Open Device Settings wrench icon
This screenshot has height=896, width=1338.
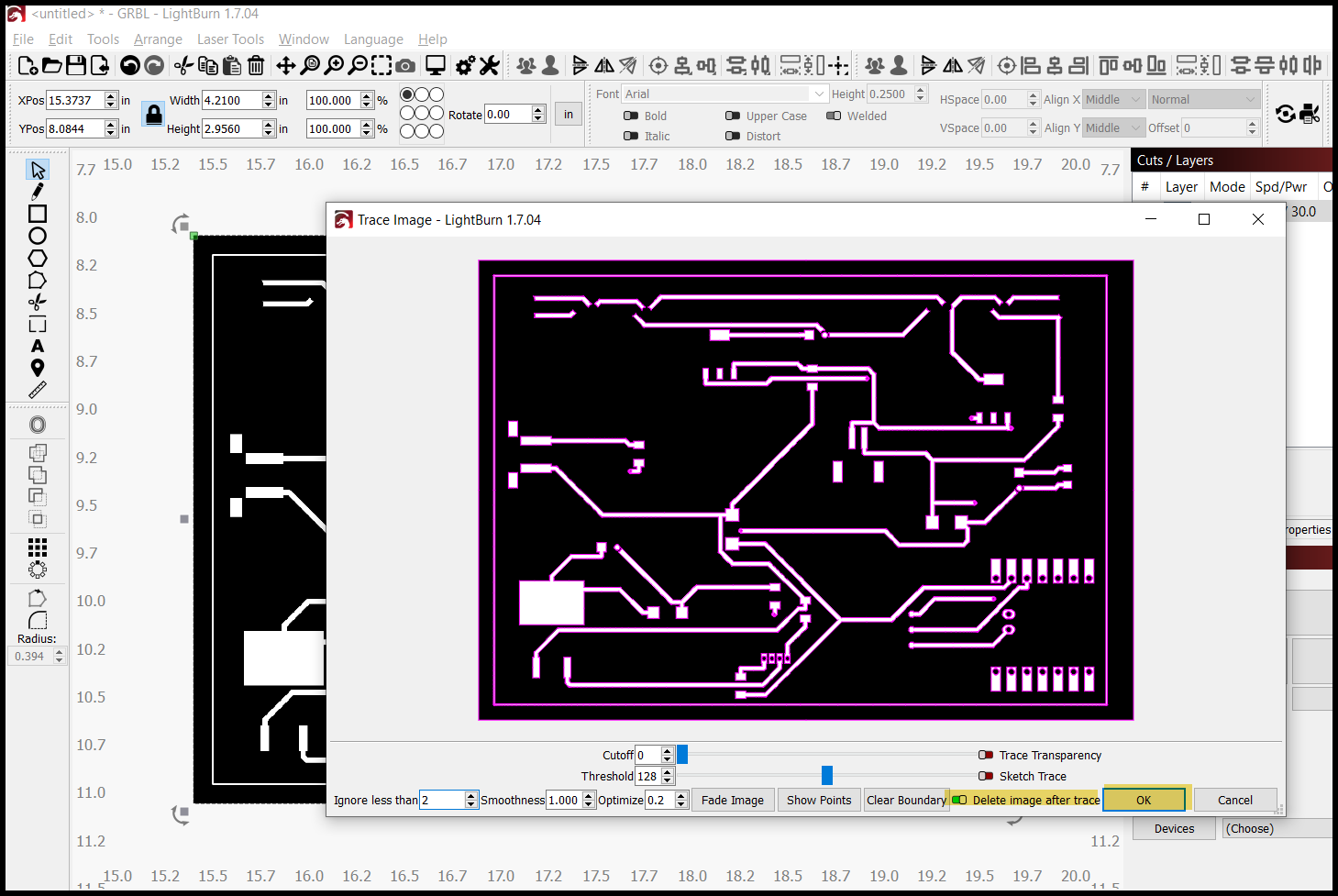[x=490, y=65]
